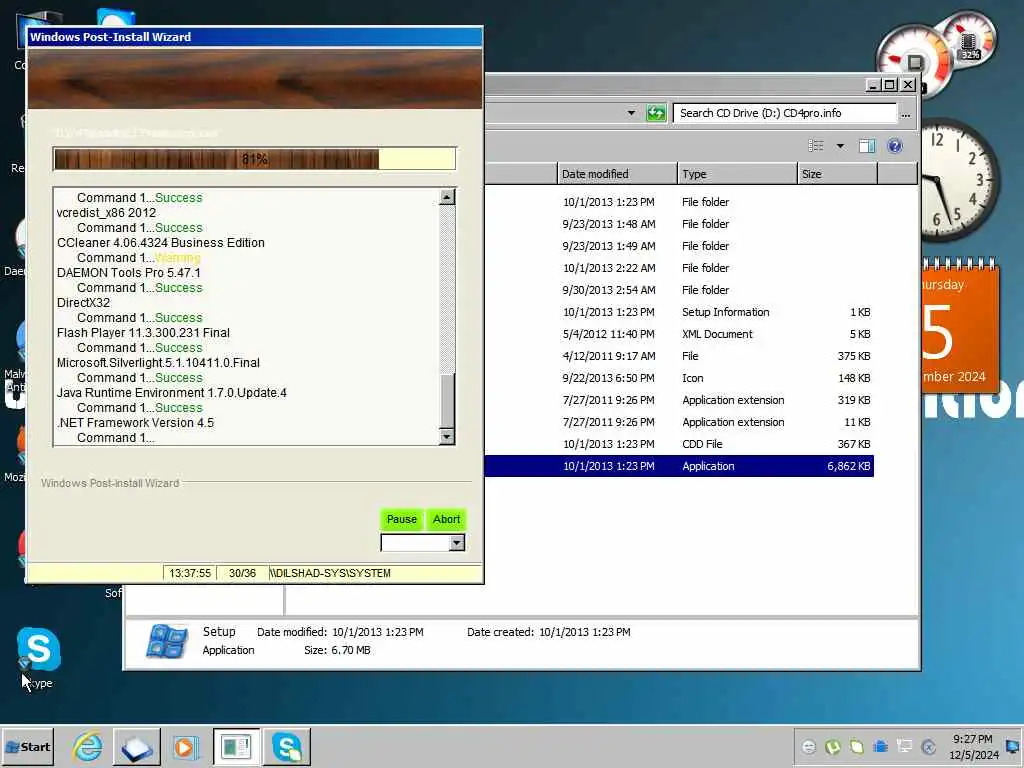Click the 13:37:55 time in the status bar
Screen dimensions: 1024x768
(x=189, y=573)
